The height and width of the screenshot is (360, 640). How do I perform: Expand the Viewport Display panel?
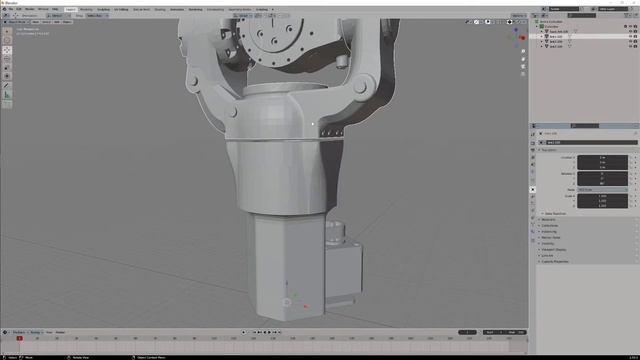tap(553, 249)
